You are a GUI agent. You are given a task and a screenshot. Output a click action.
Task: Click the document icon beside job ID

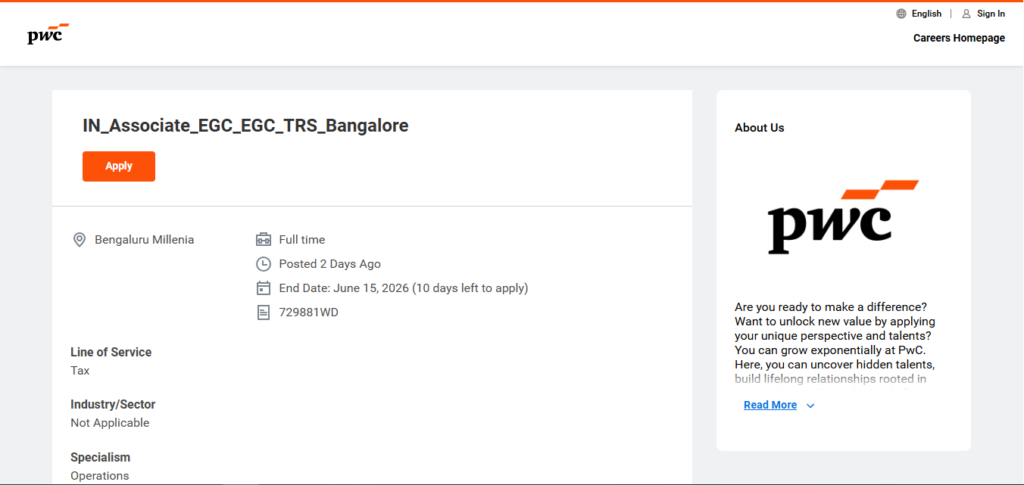[263, 313]
